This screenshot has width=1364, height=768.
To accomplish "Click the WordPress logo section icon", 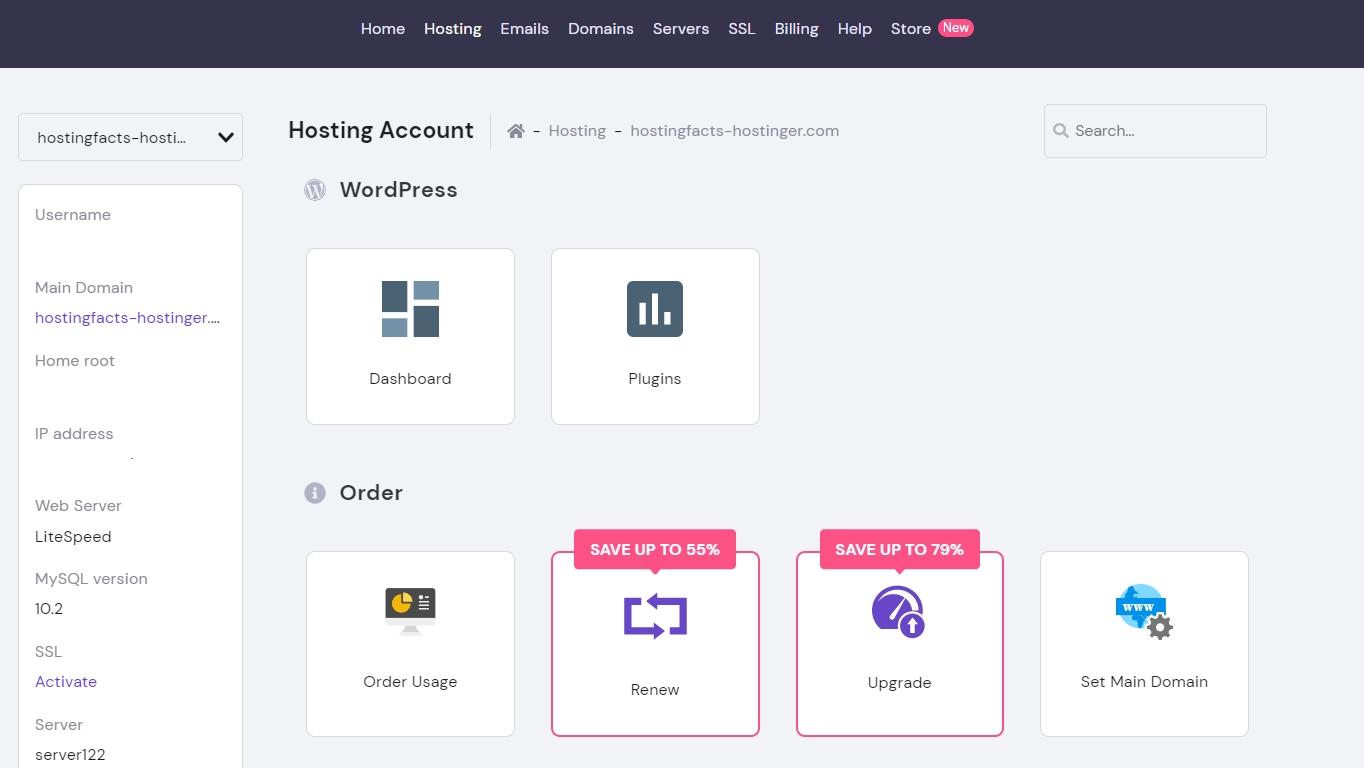I will point(315,190).
